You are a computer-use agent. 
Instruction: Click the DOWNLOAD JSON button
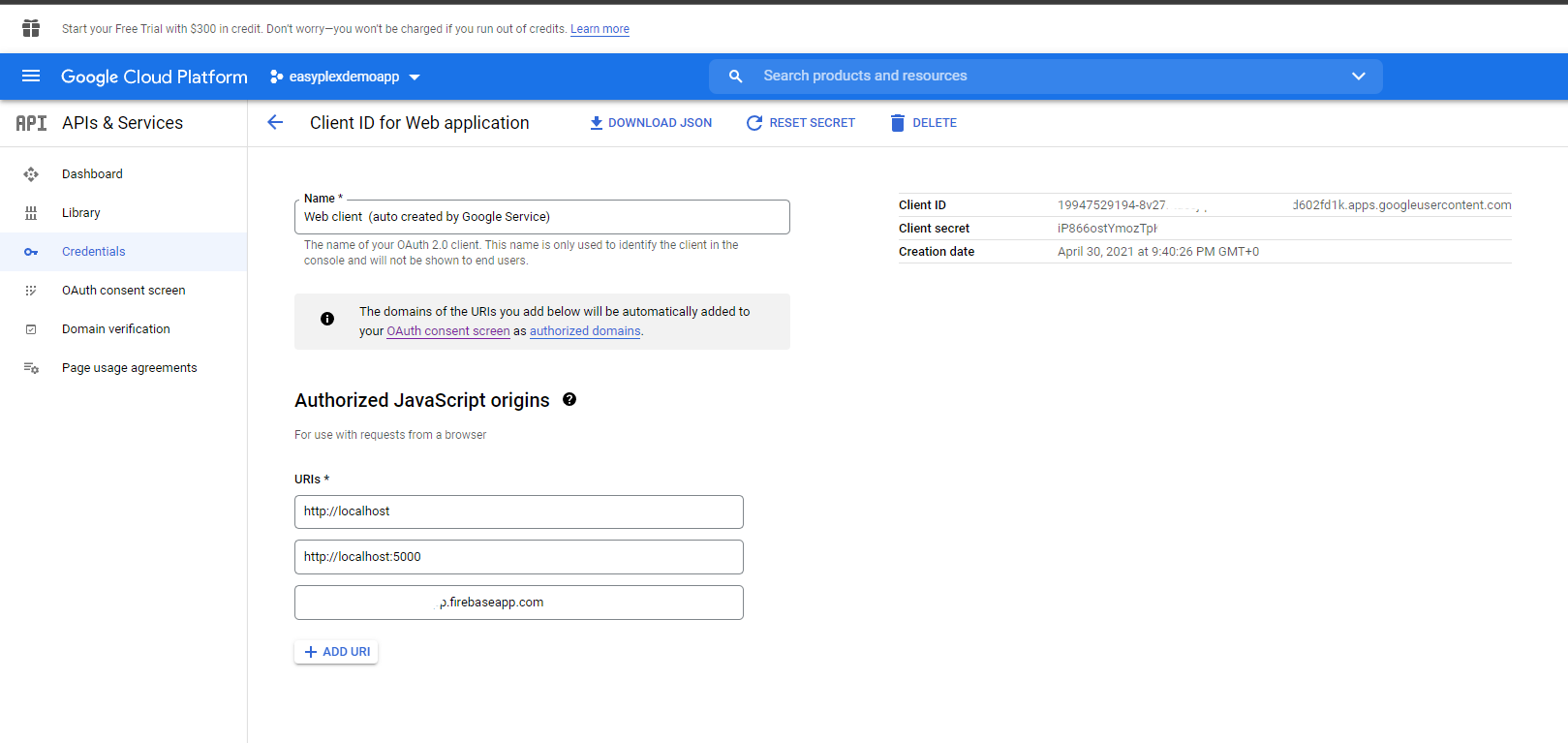pyautogui.click(x=651, y=123)
